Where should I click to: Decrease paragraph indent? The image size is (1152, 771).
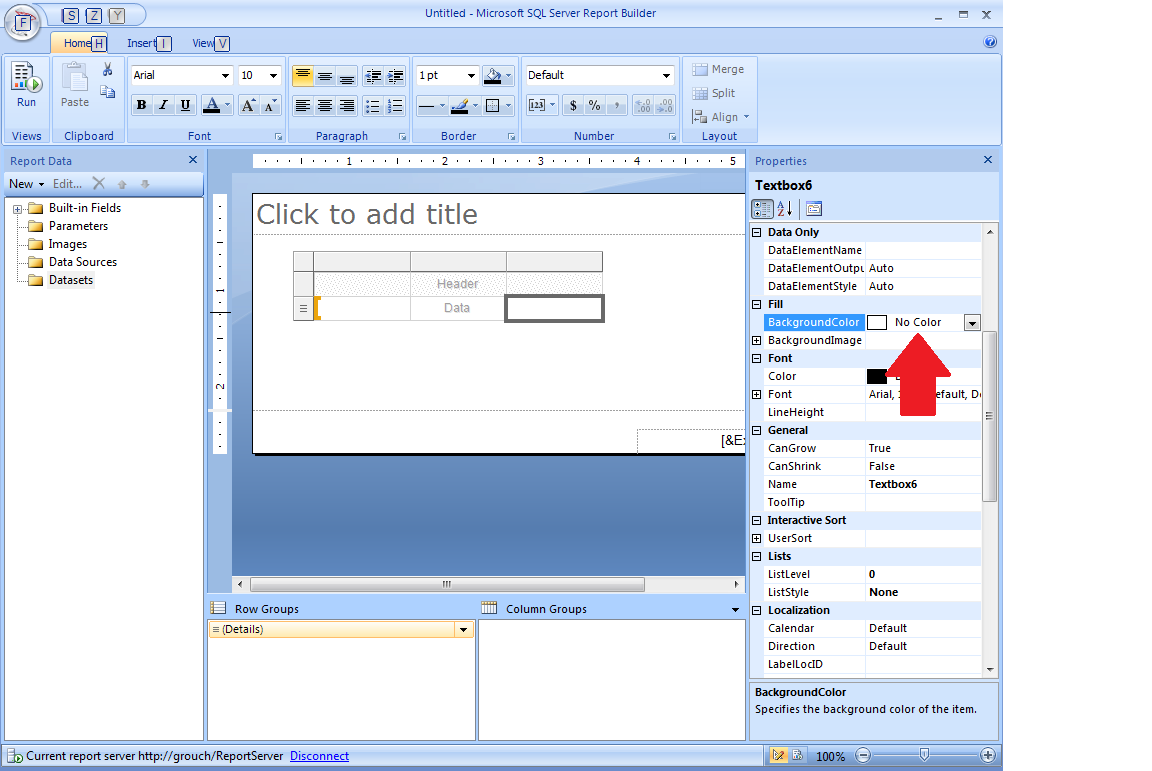coord(373,76)
